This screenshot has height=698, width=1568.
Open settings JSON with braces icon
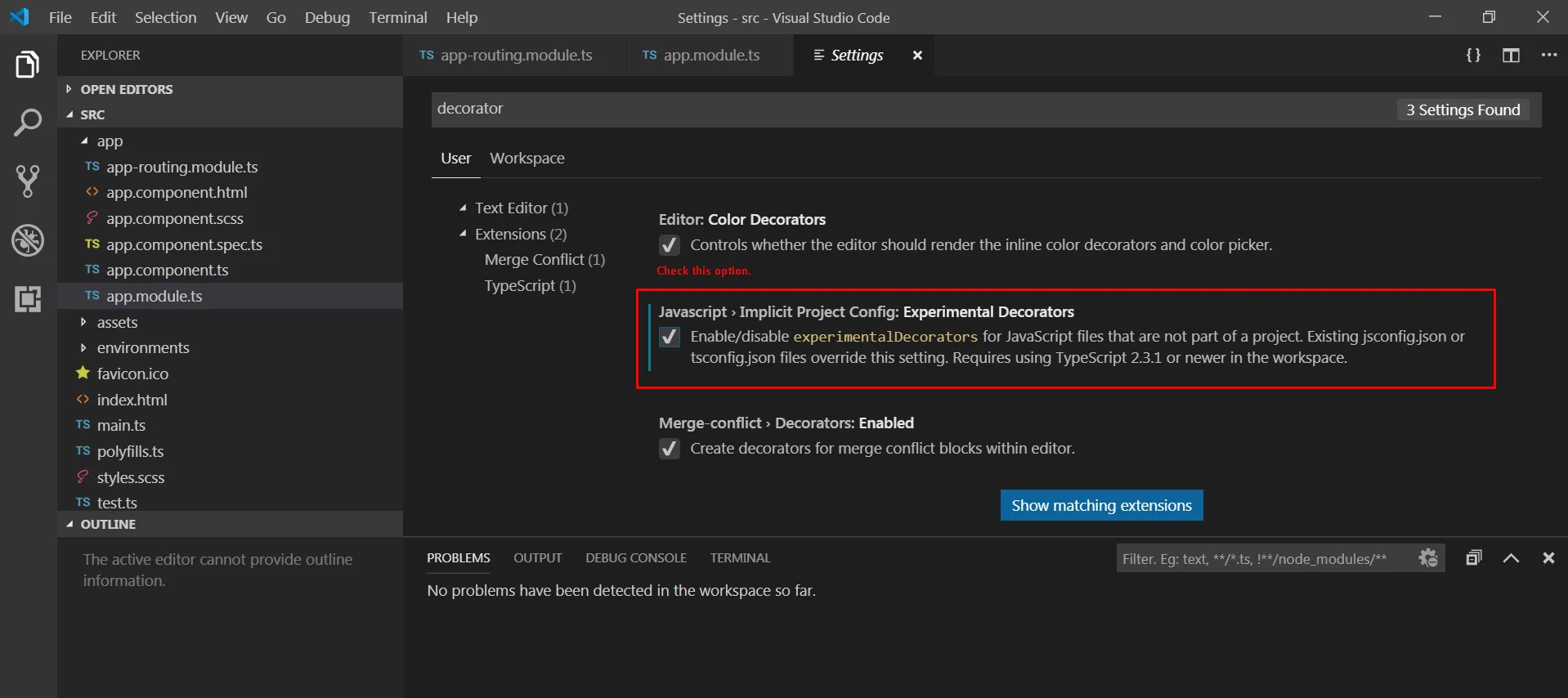coord(1473,56)
